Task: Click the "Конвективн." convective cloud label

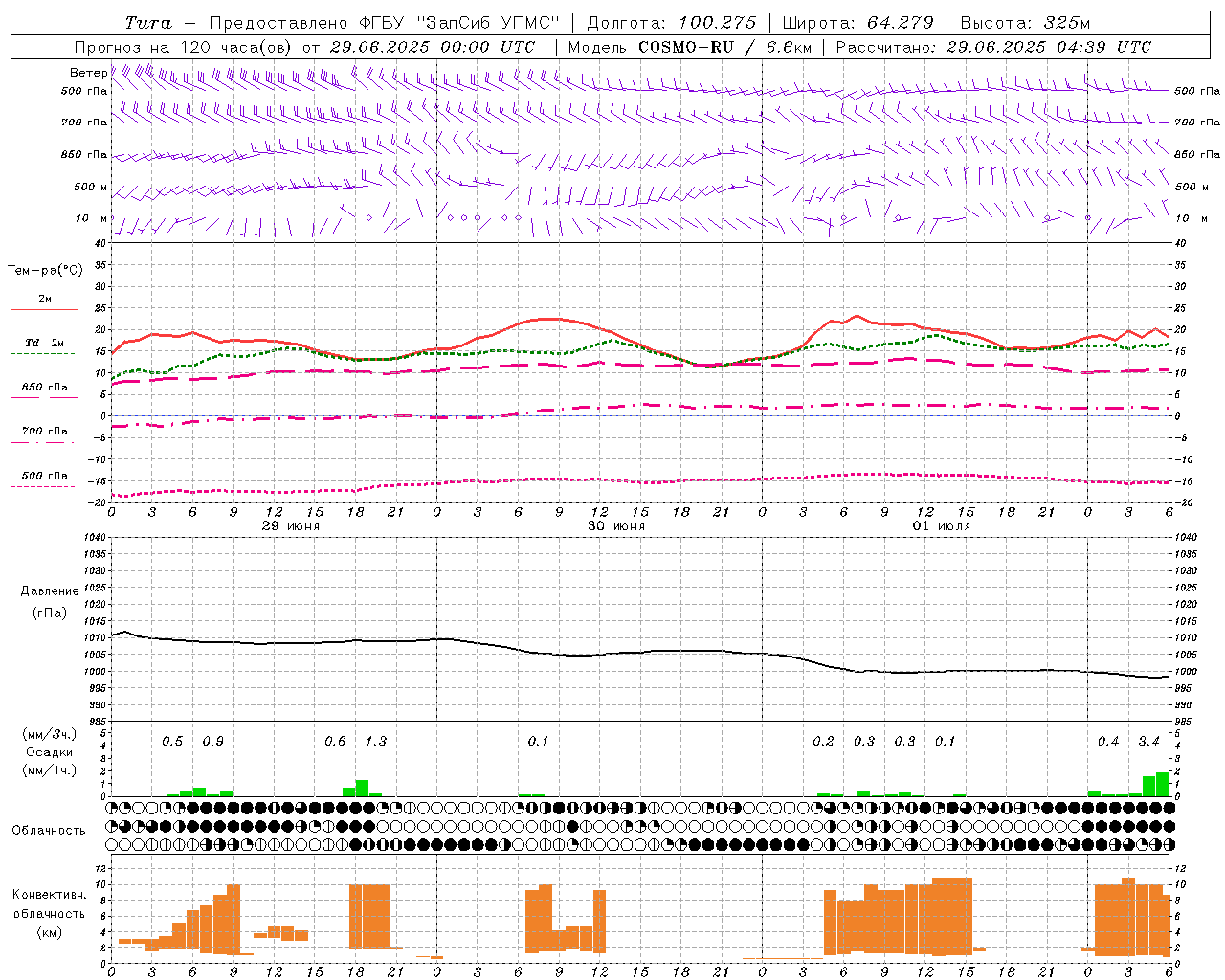Action: [x=49, y=895]
